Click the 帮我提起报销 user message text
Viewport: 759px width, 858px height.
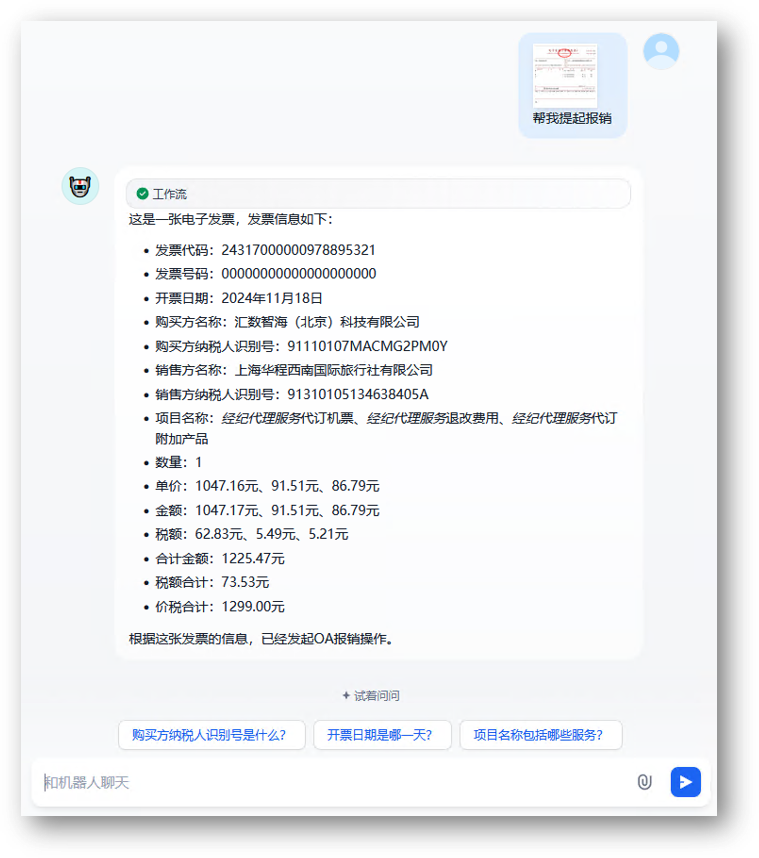(572, 118)
